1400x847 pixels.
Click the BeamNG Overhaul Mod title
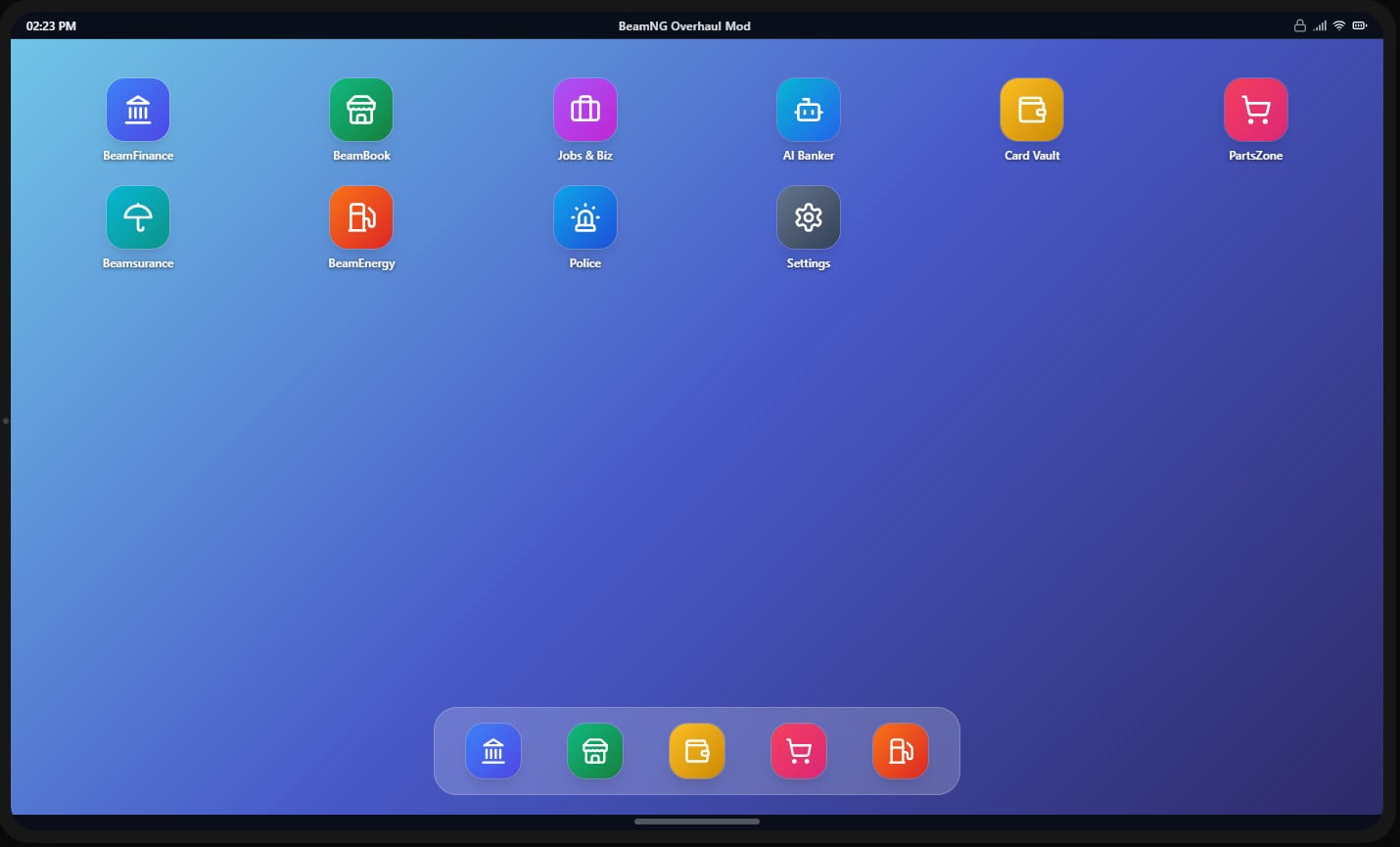pos(684,26)
